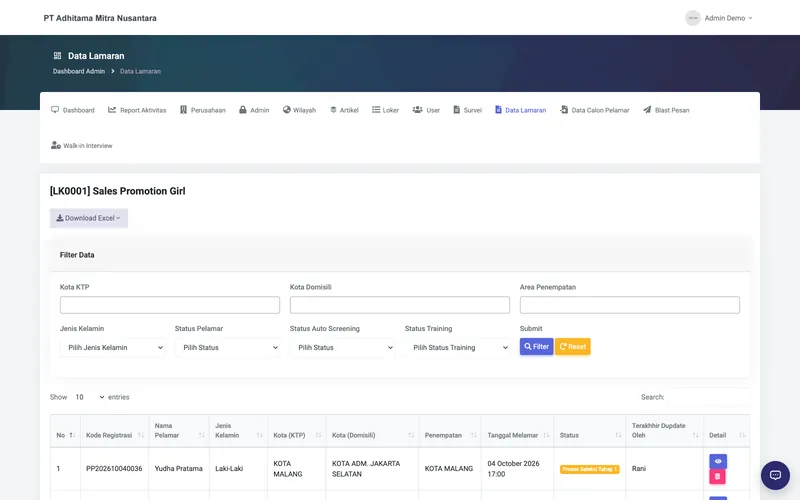Click the name Yudha Pratama
The image size is (800, 500).
(x=179, y=468)
